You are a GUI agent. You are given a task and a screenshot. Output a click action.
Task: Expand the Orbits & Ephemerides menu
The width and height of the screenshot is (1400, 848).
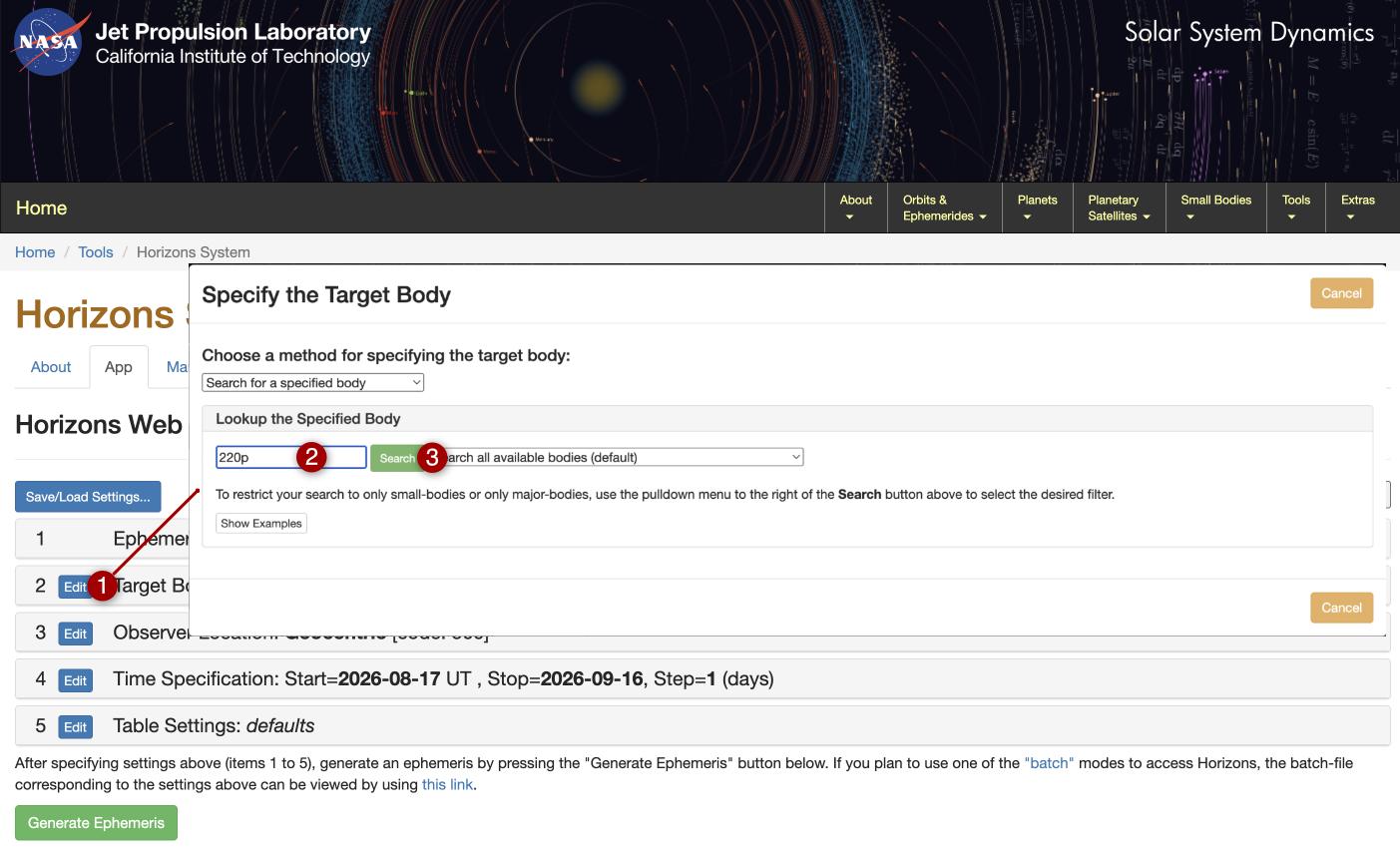pos(944,208)
